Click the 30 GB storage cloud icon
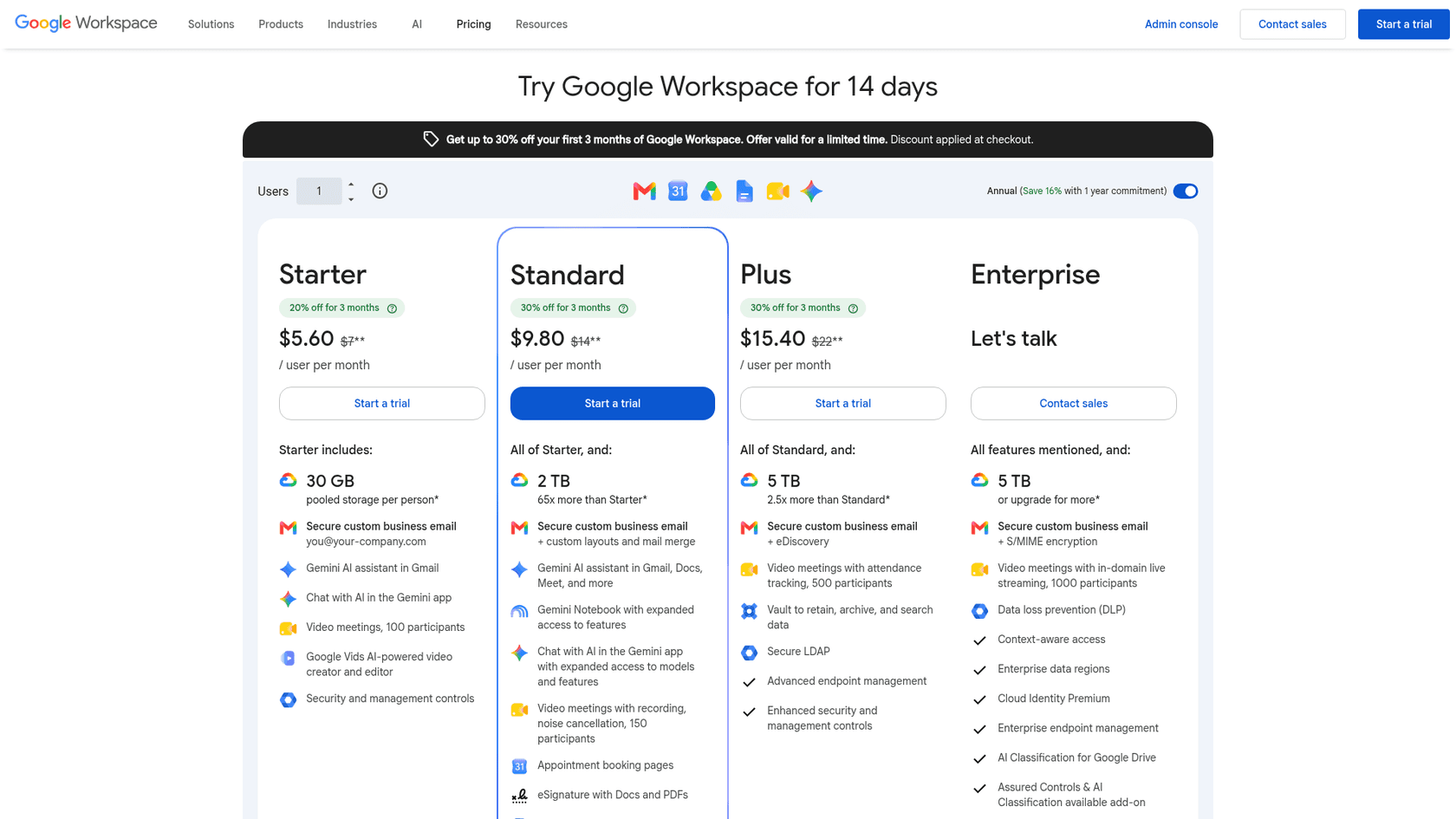Viewport: 1456px width, 819px height. [288, 480]
